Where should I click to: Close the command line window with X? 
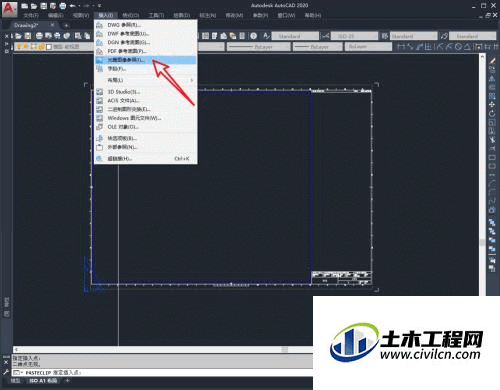(x=6, y=362)
